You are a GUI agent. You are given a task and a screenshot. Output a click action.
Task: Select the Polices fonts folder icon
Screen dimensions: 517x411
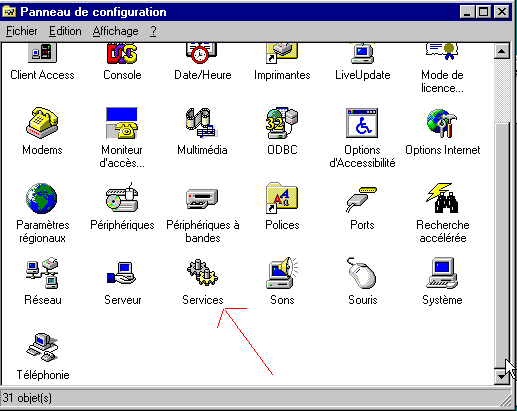pos(282,198)
